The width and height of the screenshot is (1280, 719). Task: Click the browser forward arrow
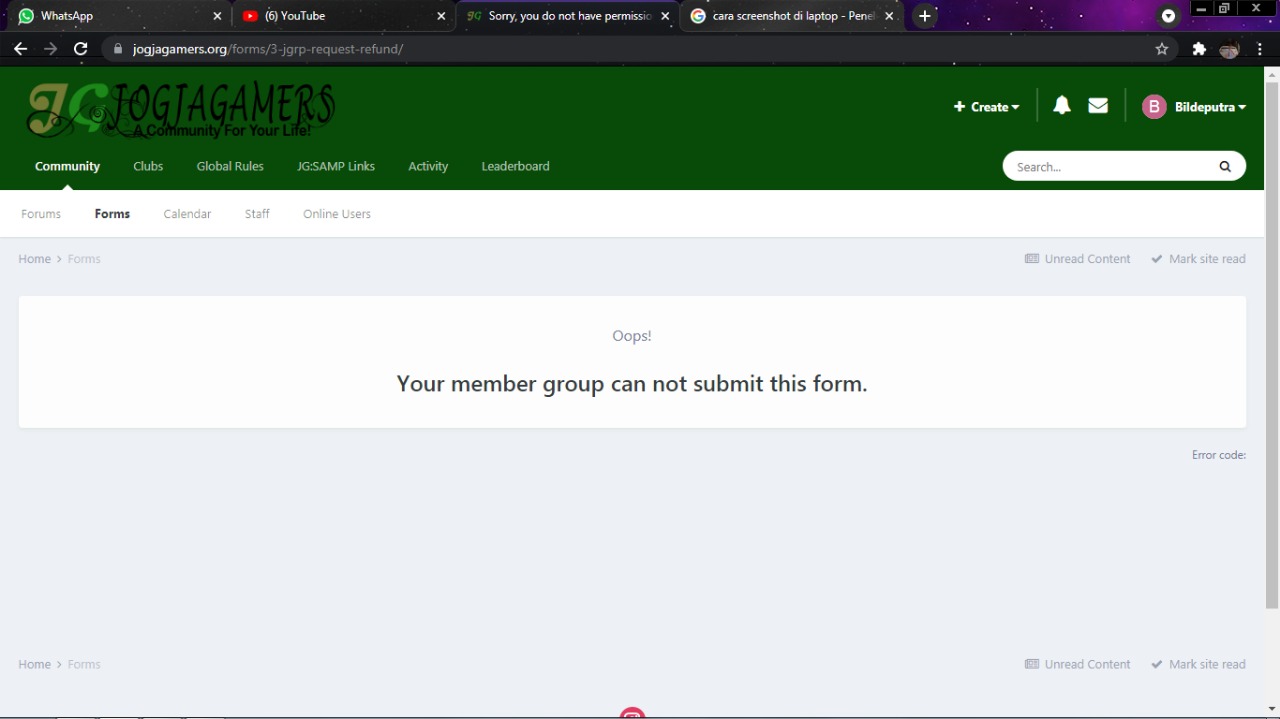tap(50, 48)
